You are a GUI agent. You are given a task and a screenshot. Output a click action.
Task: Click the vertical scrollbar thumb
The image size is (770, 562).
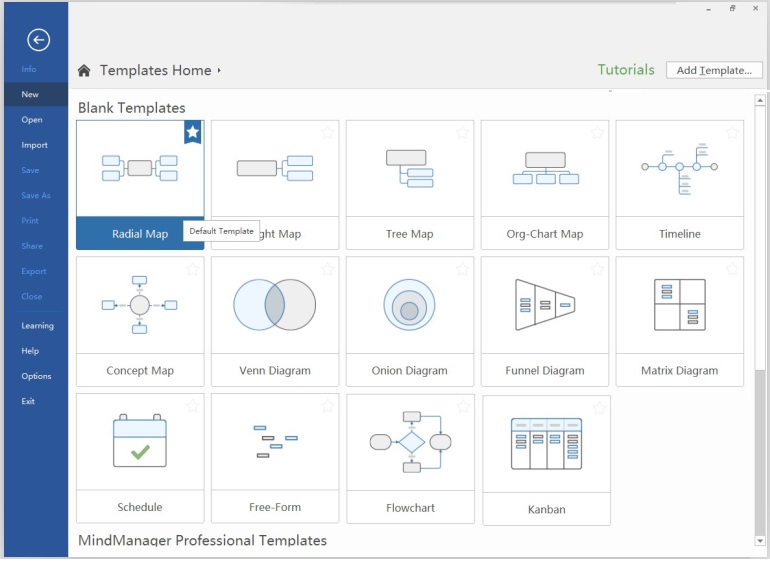760,450
